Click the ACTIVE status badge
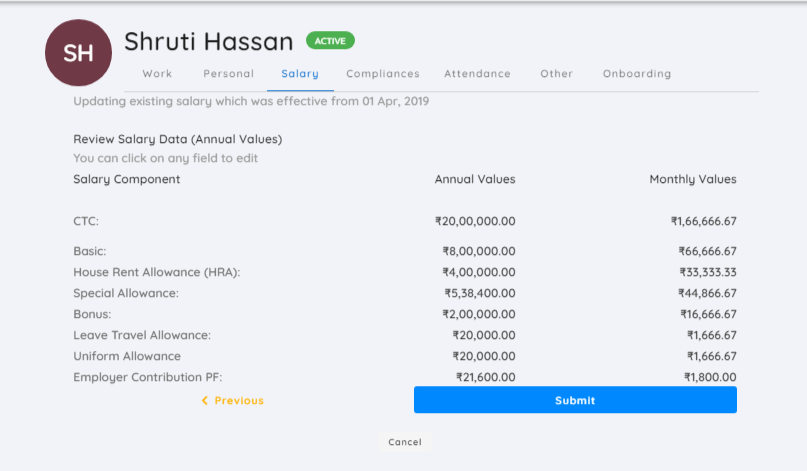 [x=330, y=41]
